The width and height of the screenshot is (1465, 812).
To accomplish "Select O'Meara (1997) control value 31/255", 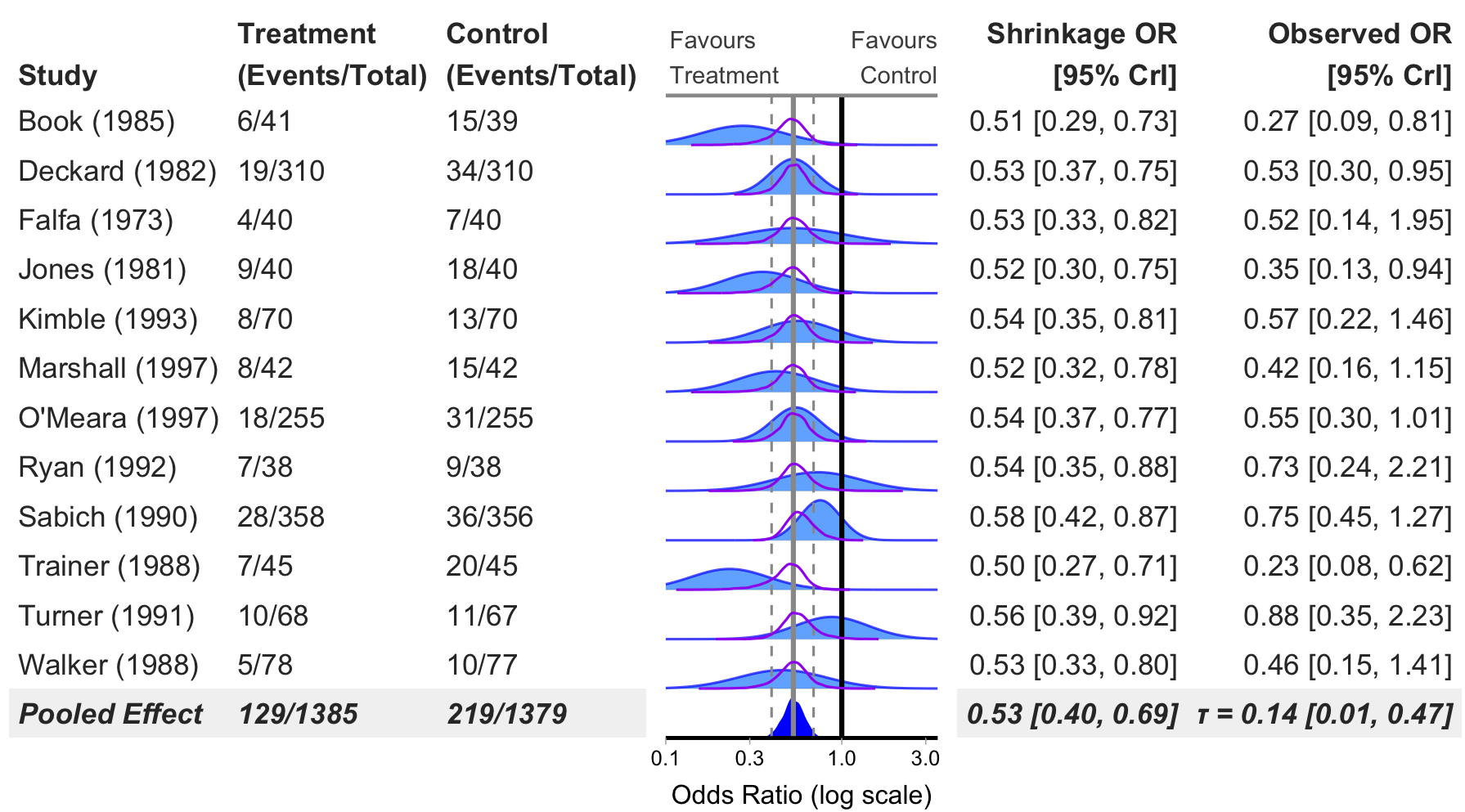I will [x=489, y=419].
